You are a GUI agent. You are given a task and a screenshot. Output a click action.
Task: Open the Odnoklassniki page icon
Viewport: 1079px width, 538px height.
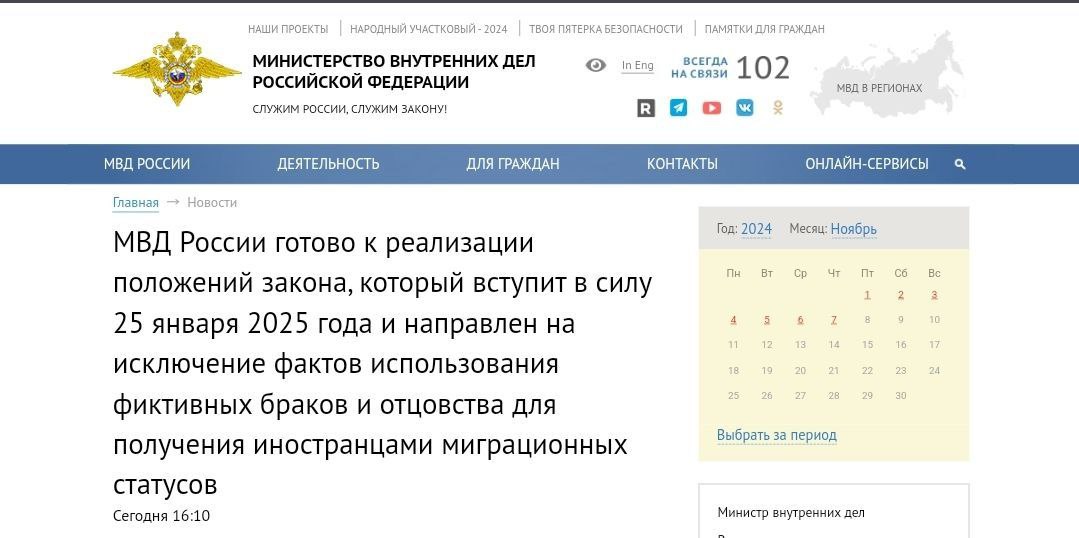tap(777, 108)
